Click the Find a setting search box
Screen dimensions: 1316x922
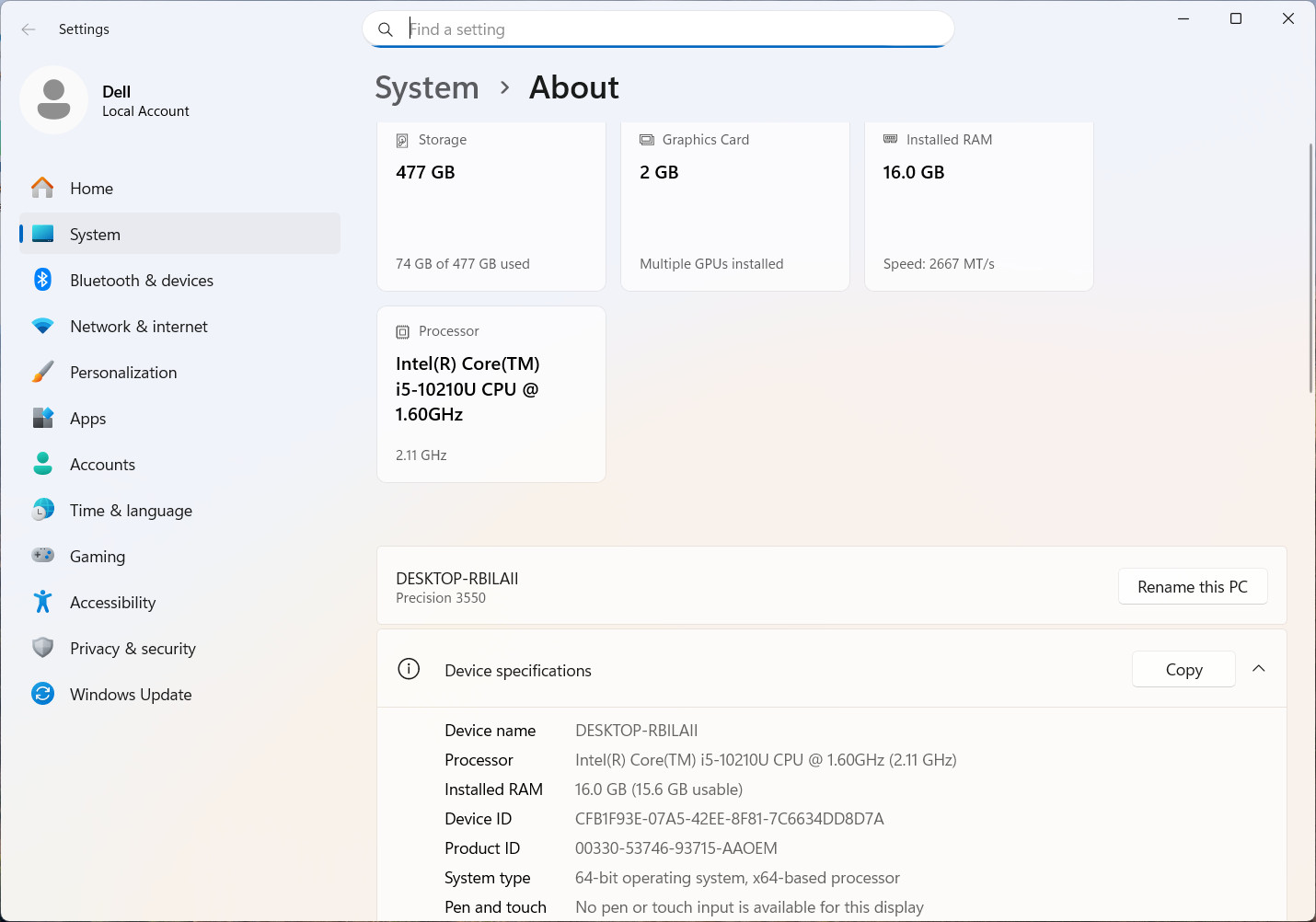pyautogui.click(x=659, y=29)
